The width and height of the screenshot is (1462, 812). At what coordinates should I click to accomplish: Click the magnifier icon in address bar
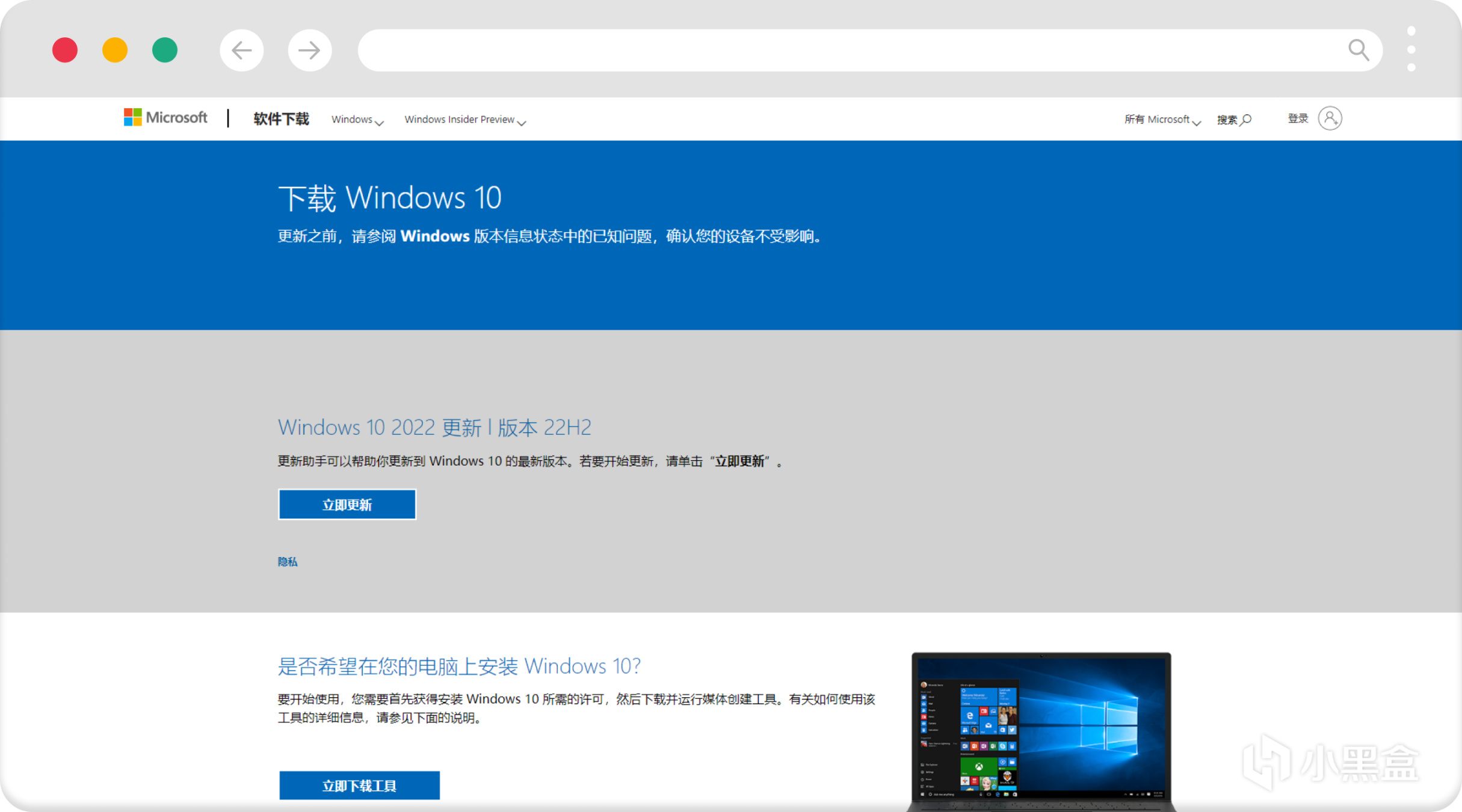click(x=1358, y=50)
